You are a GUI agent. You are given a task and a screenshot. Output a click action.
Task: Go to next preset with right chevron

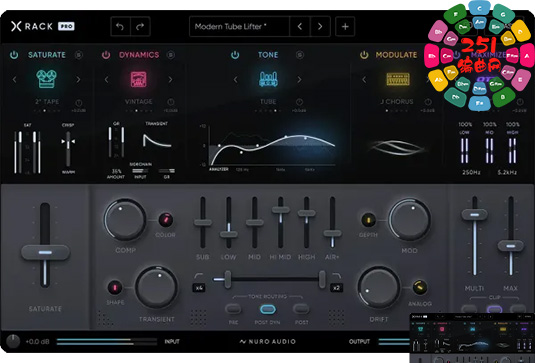(x=320, y=26)
